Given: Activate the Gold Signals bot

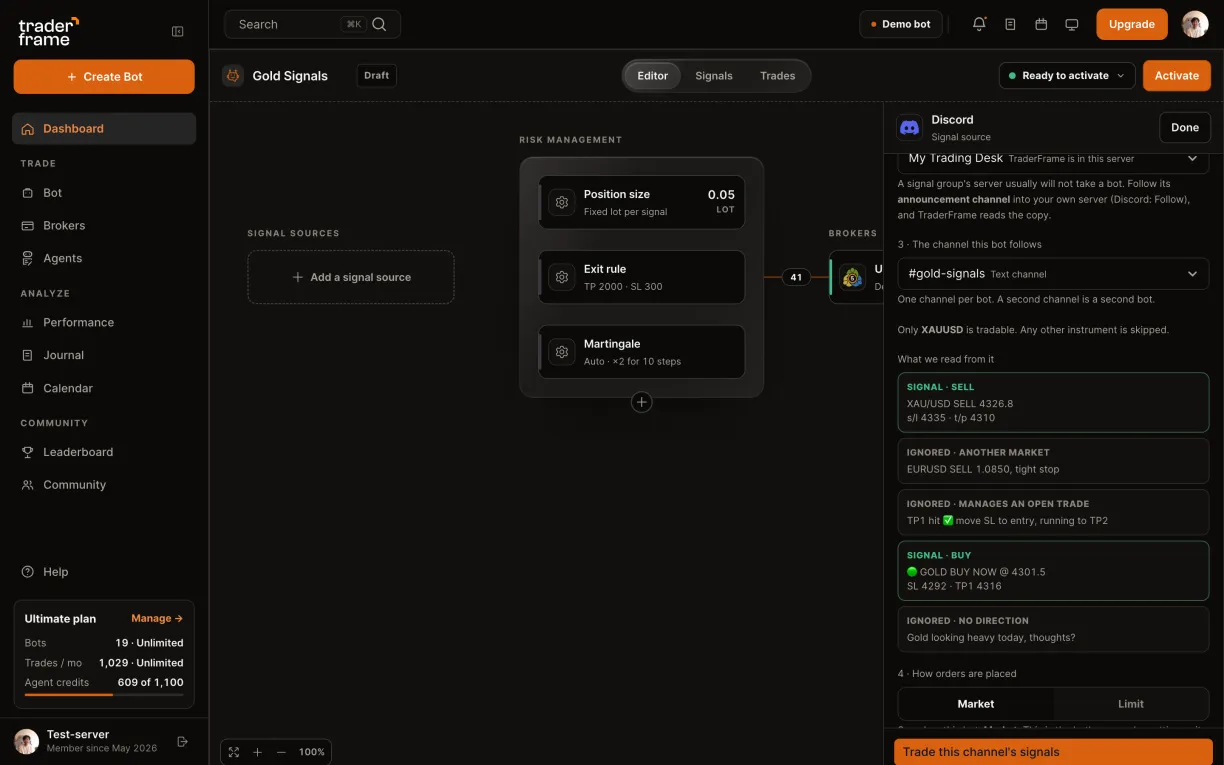Looking at the screenshot, I should point(1177,75).
